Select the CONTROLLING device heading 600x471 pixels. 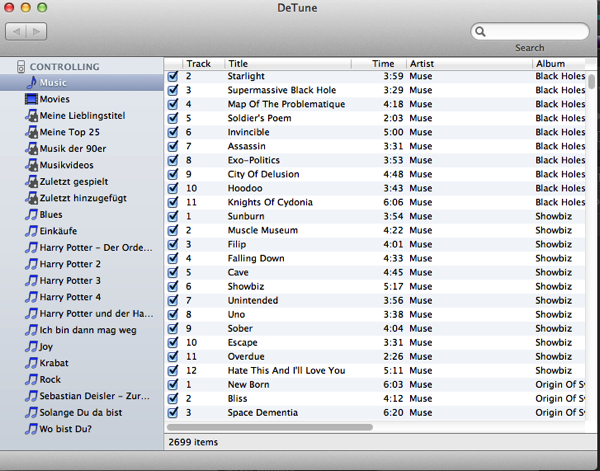(64, 67)
